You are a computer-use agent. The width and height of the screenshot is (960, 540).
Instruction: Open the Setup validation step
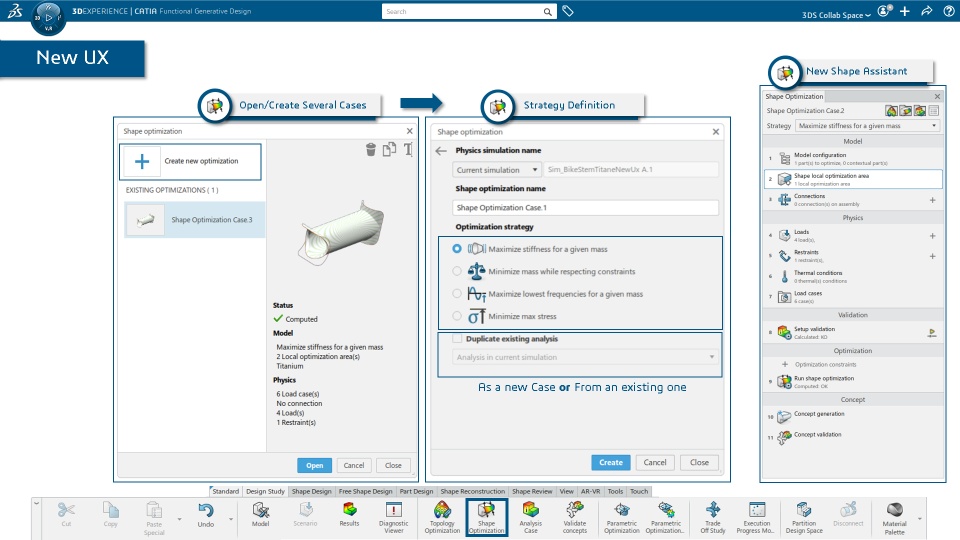click(x=853, y=332)
